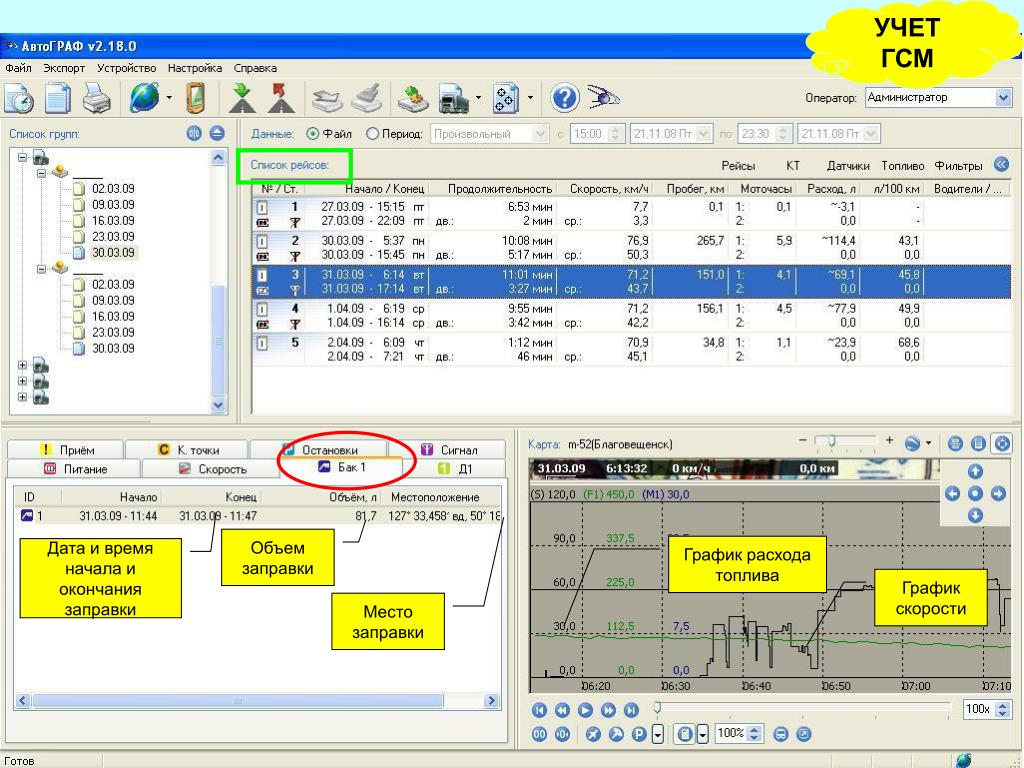
Task: Select the Файл data radio button
Action: [313, 134]
